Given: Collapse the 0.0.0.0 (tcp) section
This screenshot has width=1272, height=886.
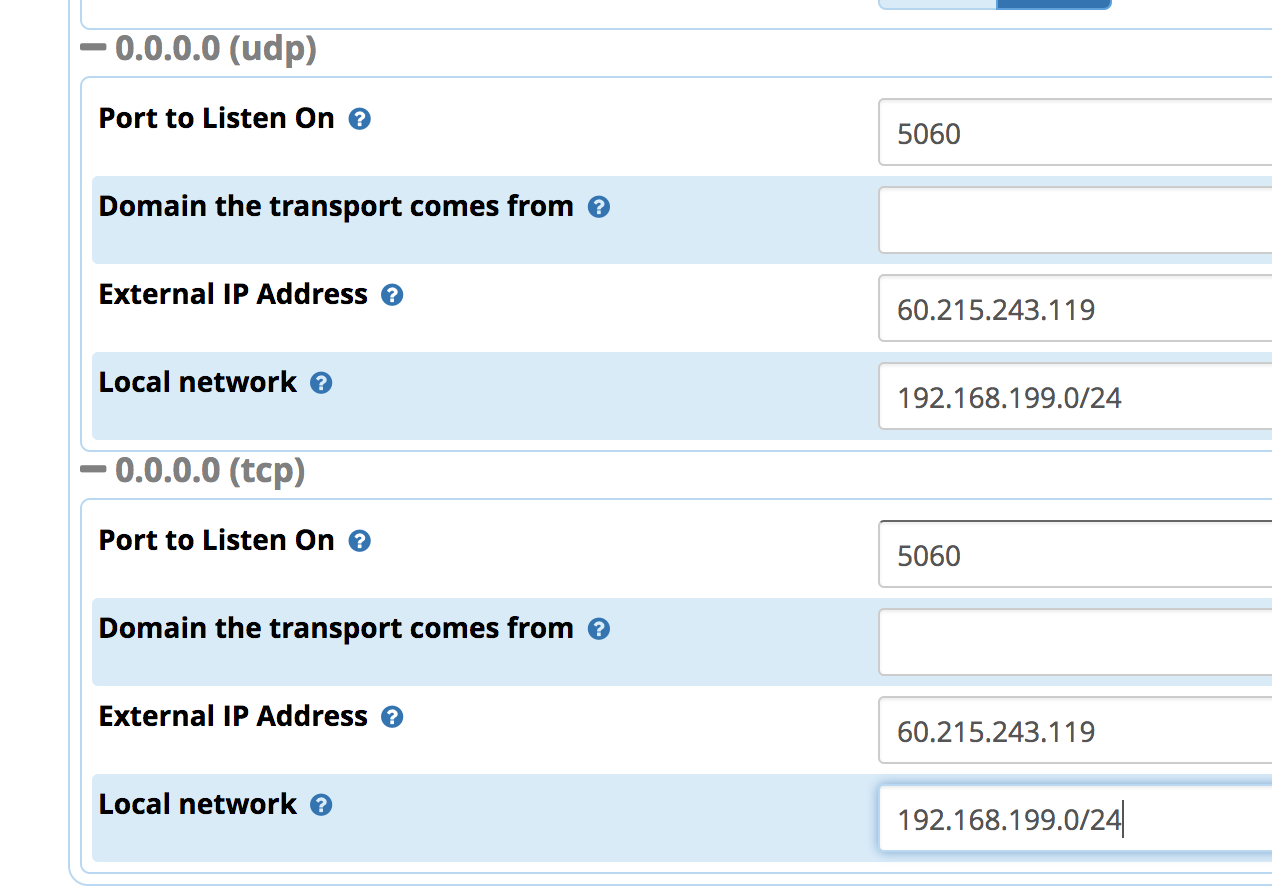Looking at the screenshot, I should (x=93, y=469).
